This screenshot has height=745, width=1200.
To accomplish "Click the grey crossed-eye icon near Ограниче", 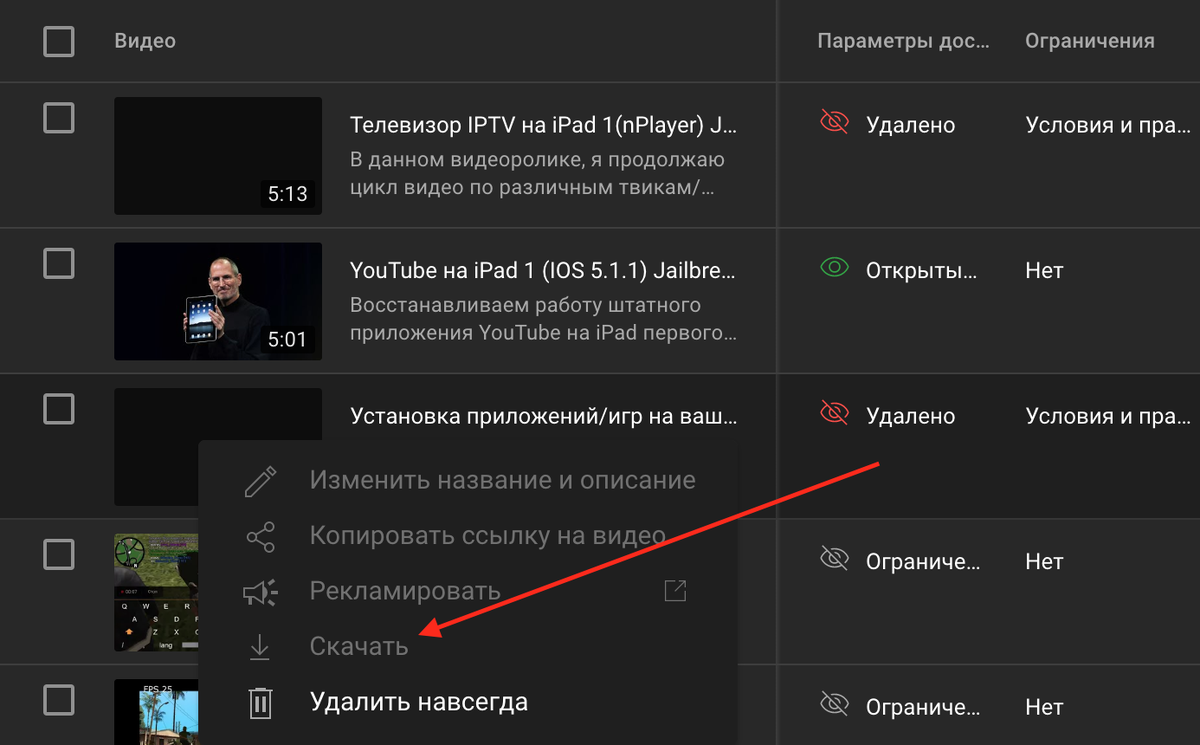I will pyautogui.click(x=833, y=561).
